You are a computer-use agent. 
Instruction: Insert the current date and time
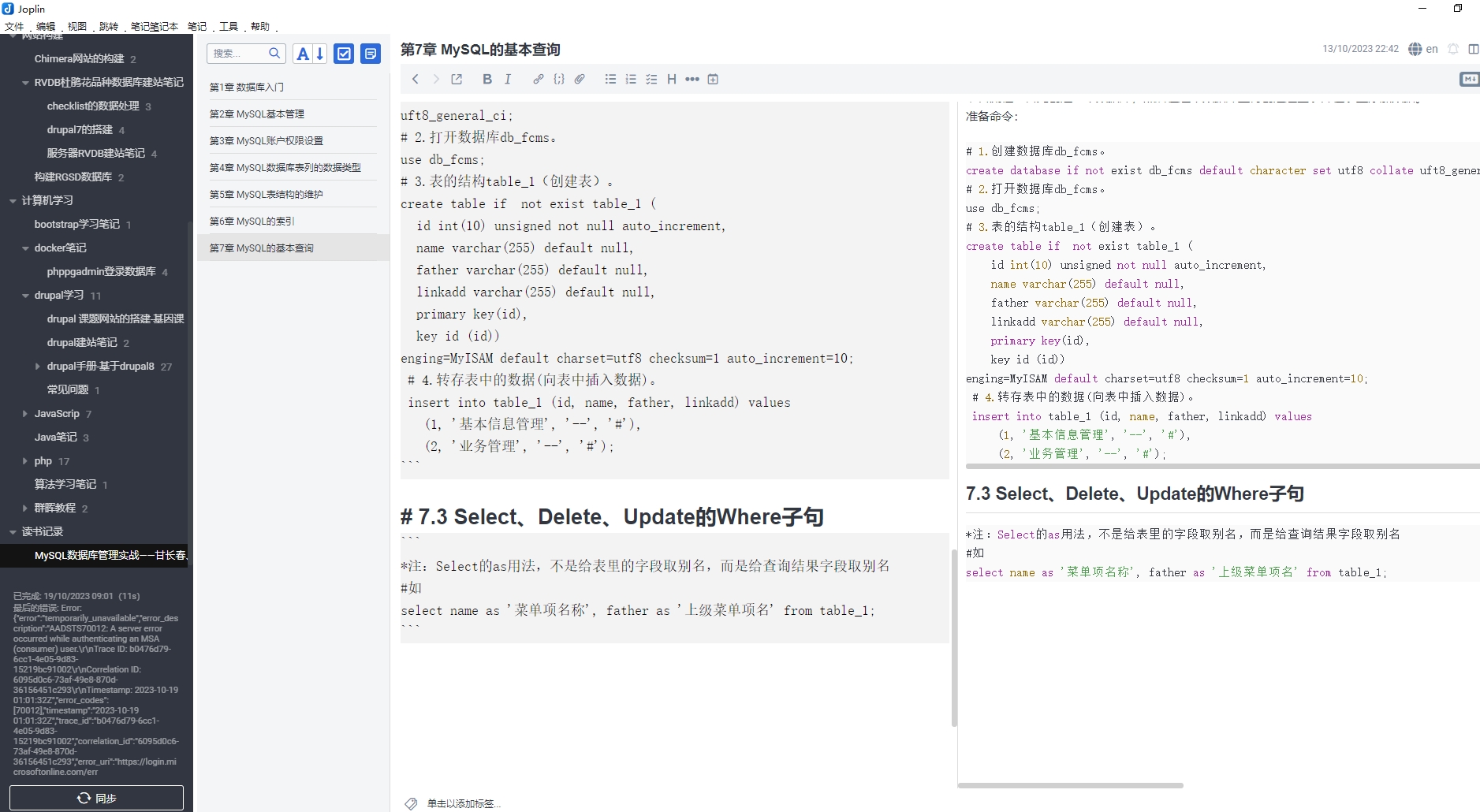pyautogui.click(x=713, y=79)
